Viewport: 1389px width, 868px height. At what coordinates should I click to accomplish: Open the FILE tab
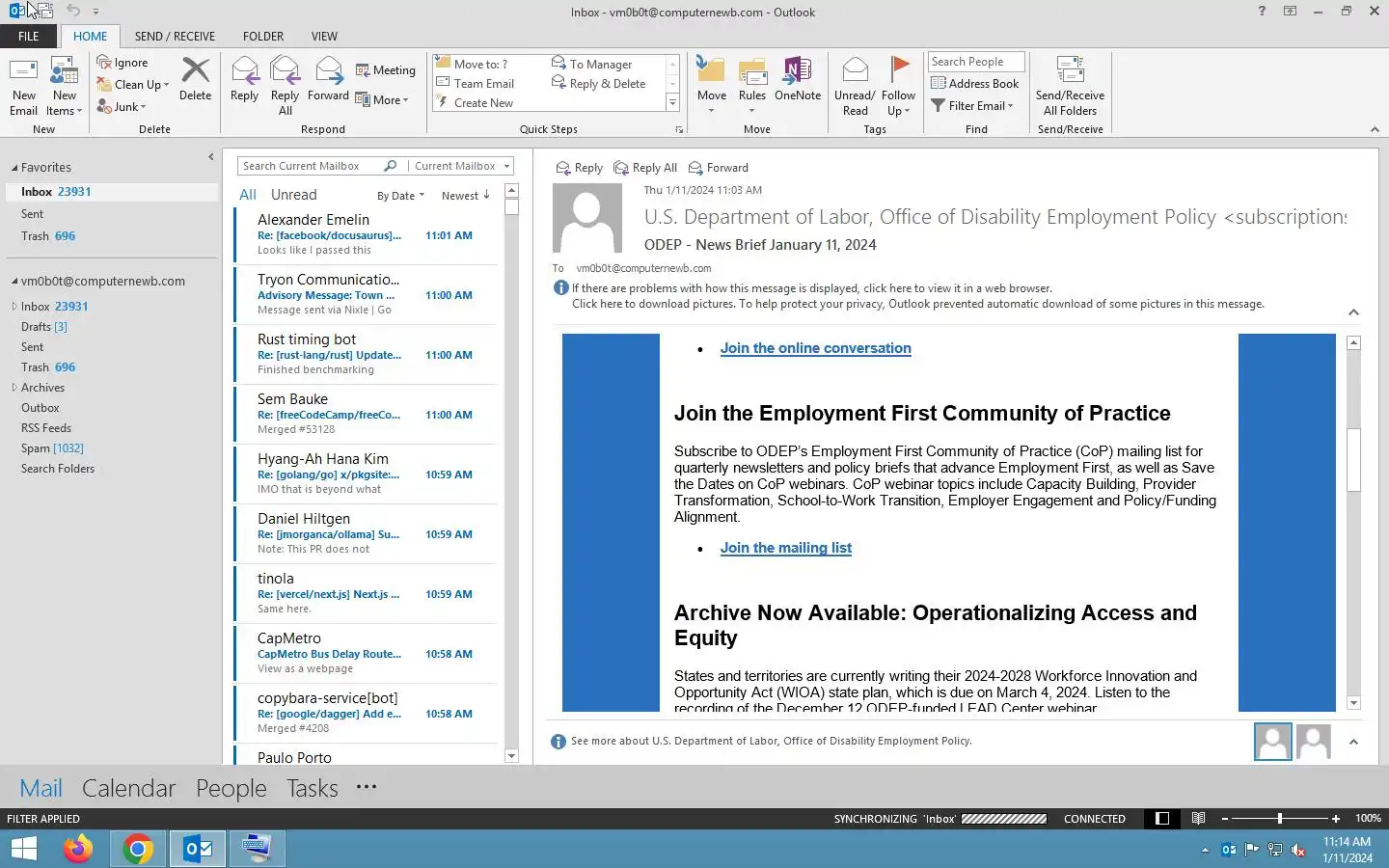(29, 36)
